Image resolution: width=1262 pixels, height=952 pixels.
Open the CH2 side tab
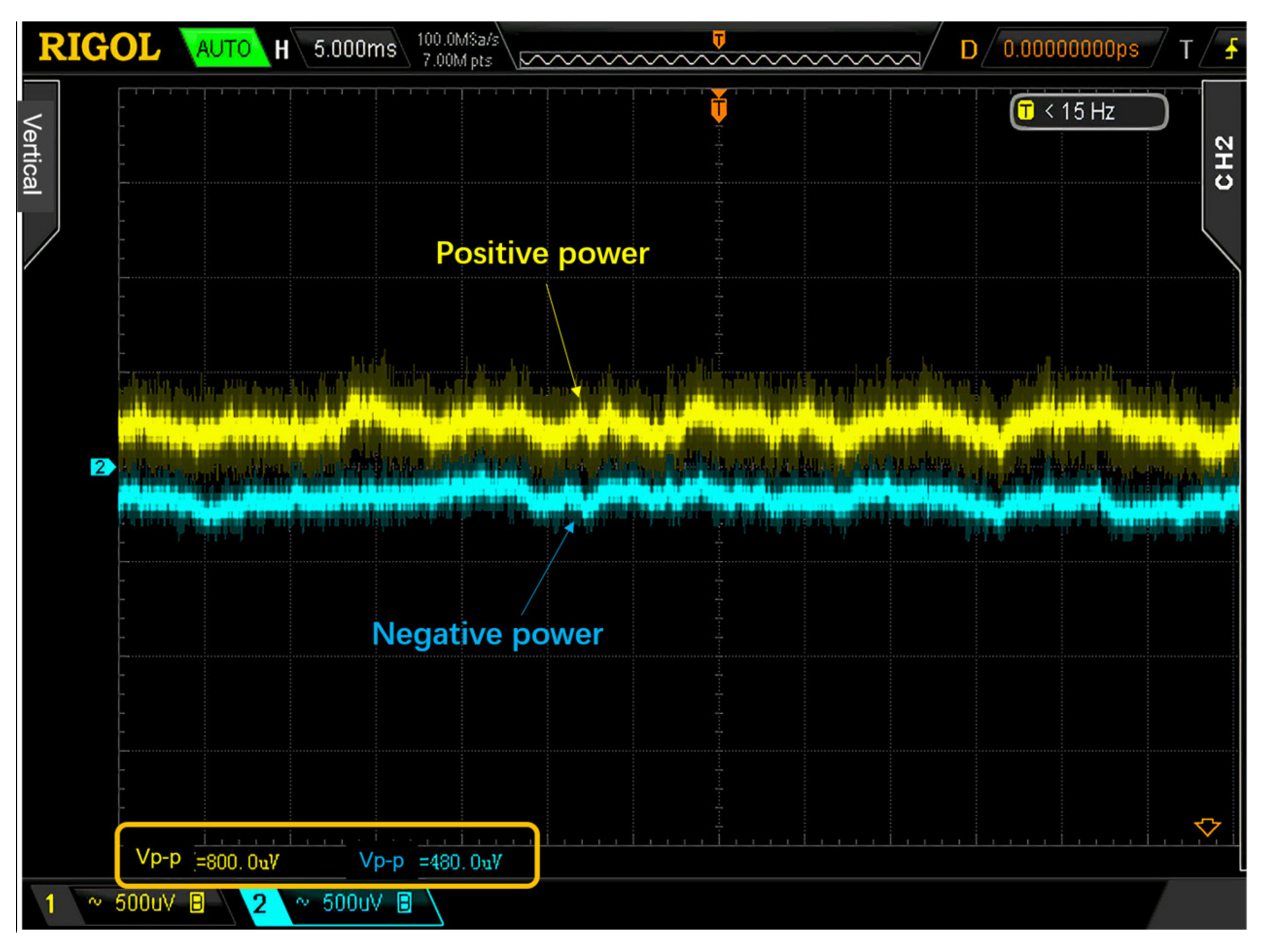tap(1225, 163)
